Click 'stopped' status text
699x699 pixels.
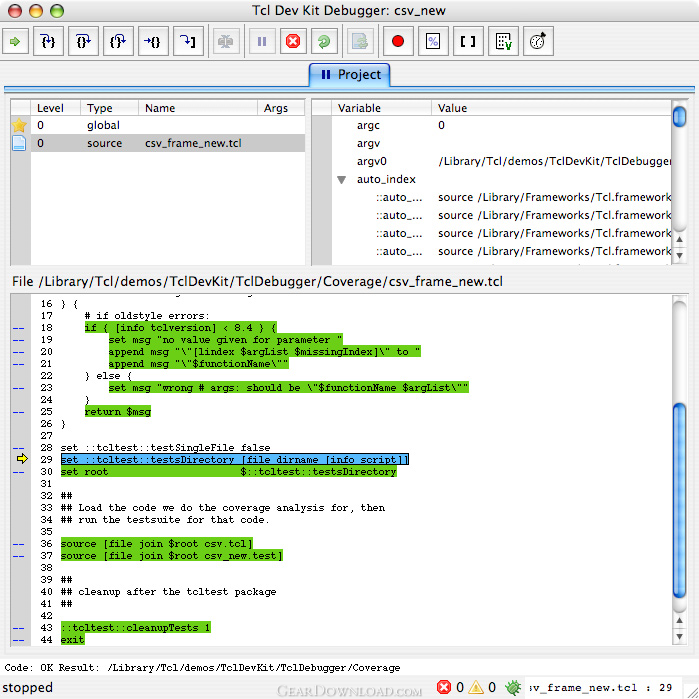click(x=28, y=687)
